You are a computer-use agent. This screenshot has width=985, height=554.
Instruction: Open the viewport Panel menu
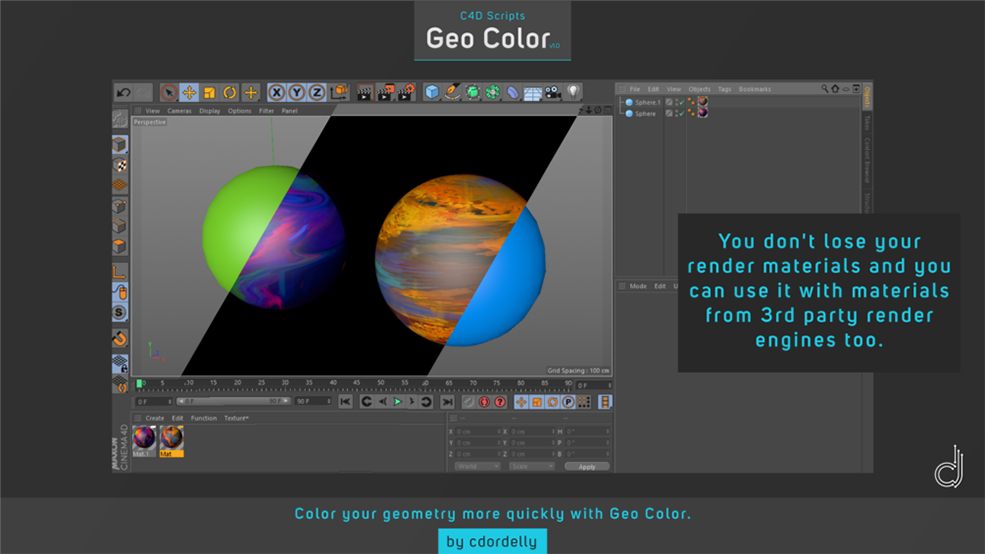(x=290, y=111)
